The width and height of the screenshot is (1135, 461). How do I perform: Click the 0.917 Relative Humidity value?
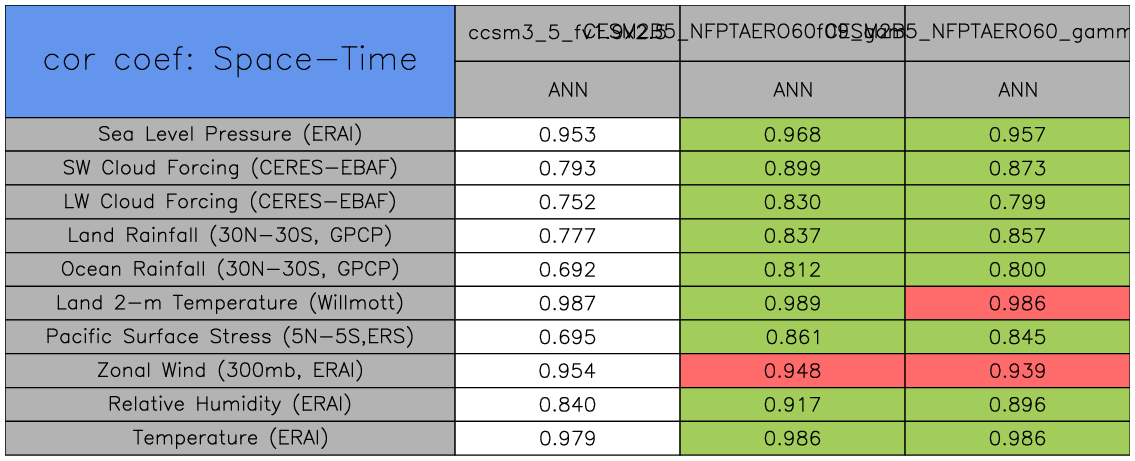pyautogui.click(x=792, y=405)
